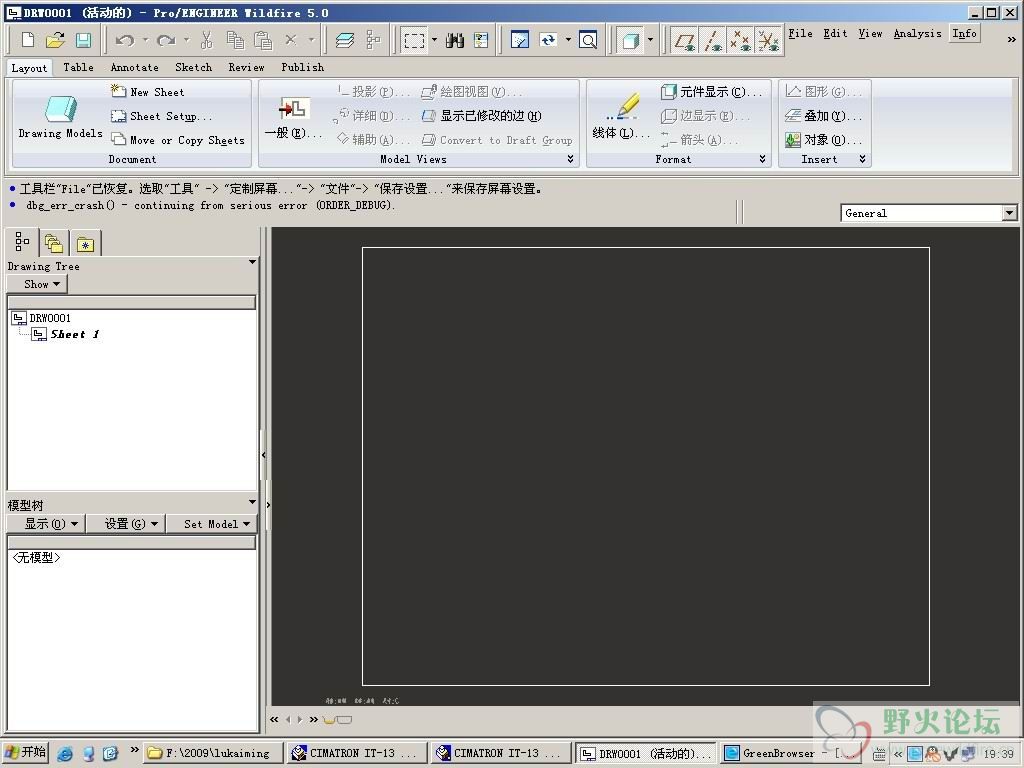Click 对象 object insert command
The height and width of the screenshot is (768, 1024).
coord(824,140)
